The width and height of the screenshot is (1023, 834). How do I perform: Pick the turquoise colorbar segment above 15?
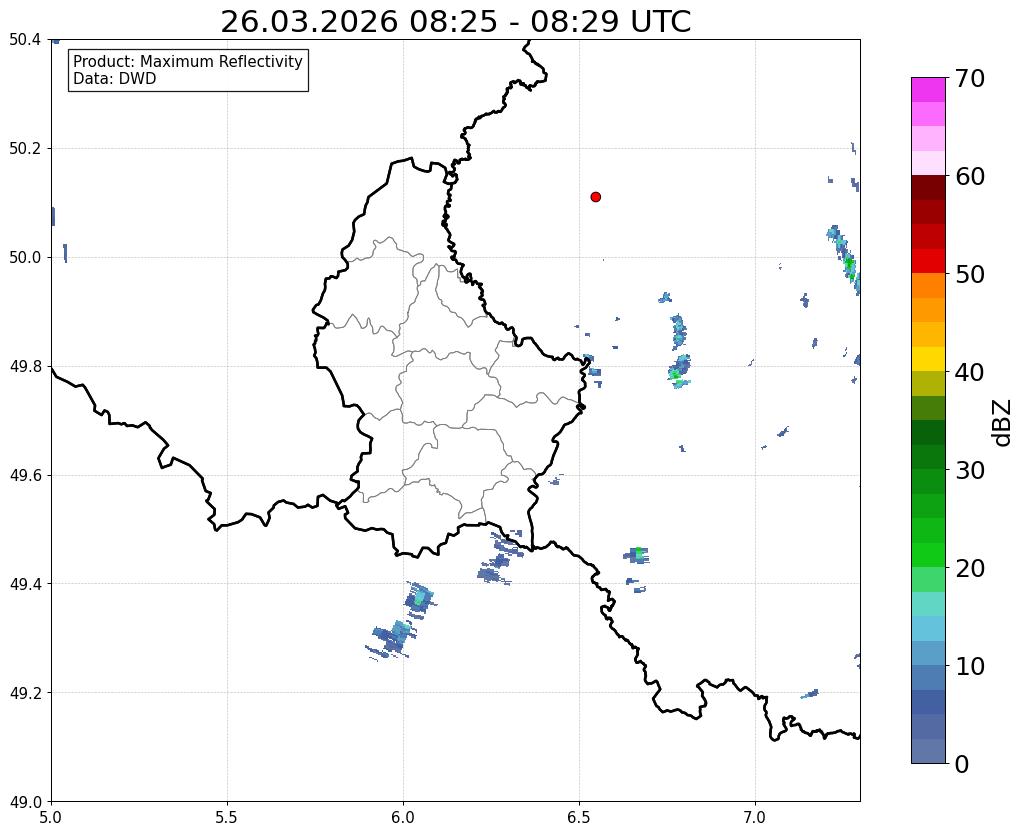928,604
